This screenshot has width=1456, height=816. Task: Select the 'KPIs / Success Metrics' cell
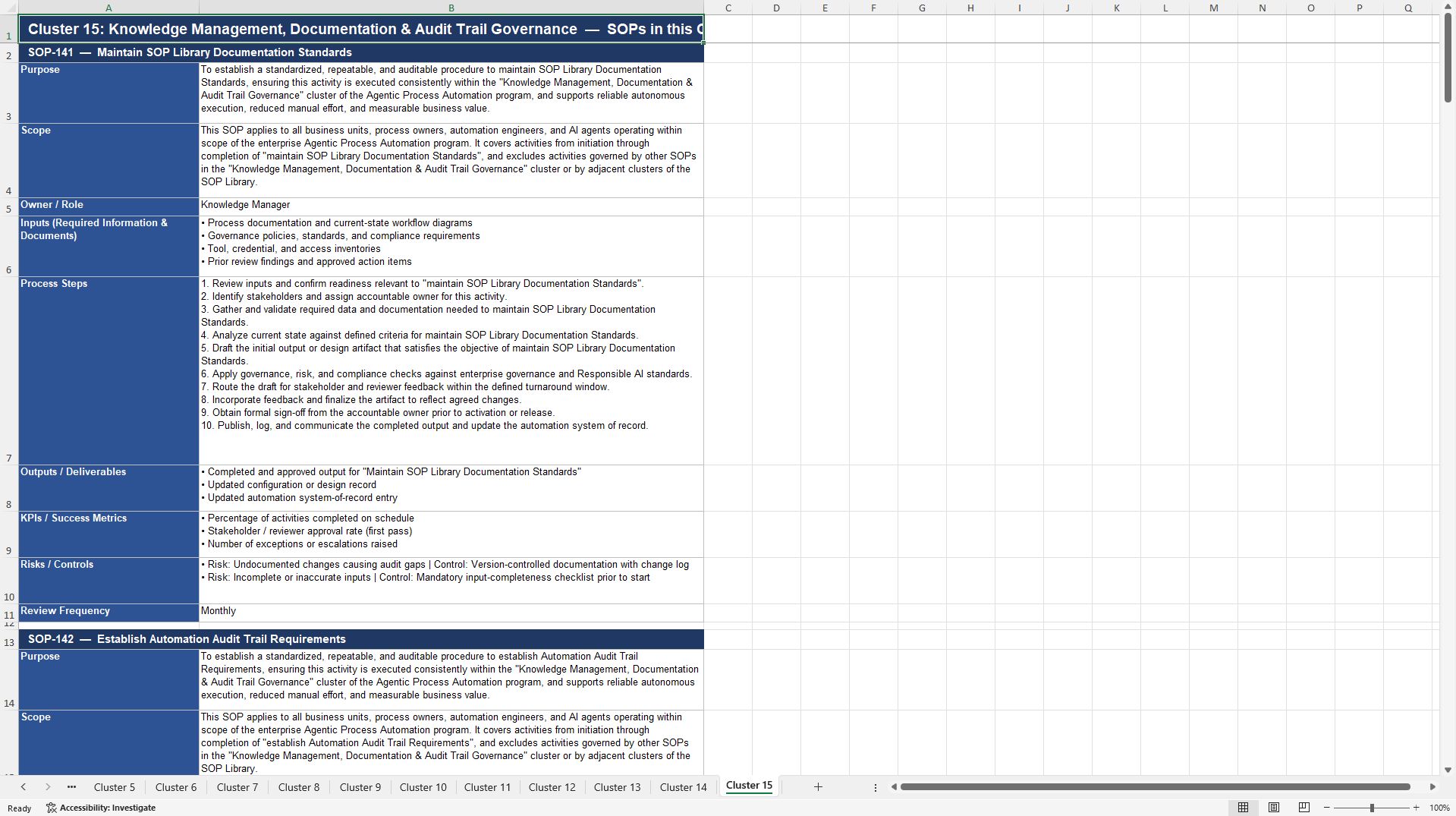[108, 534]
